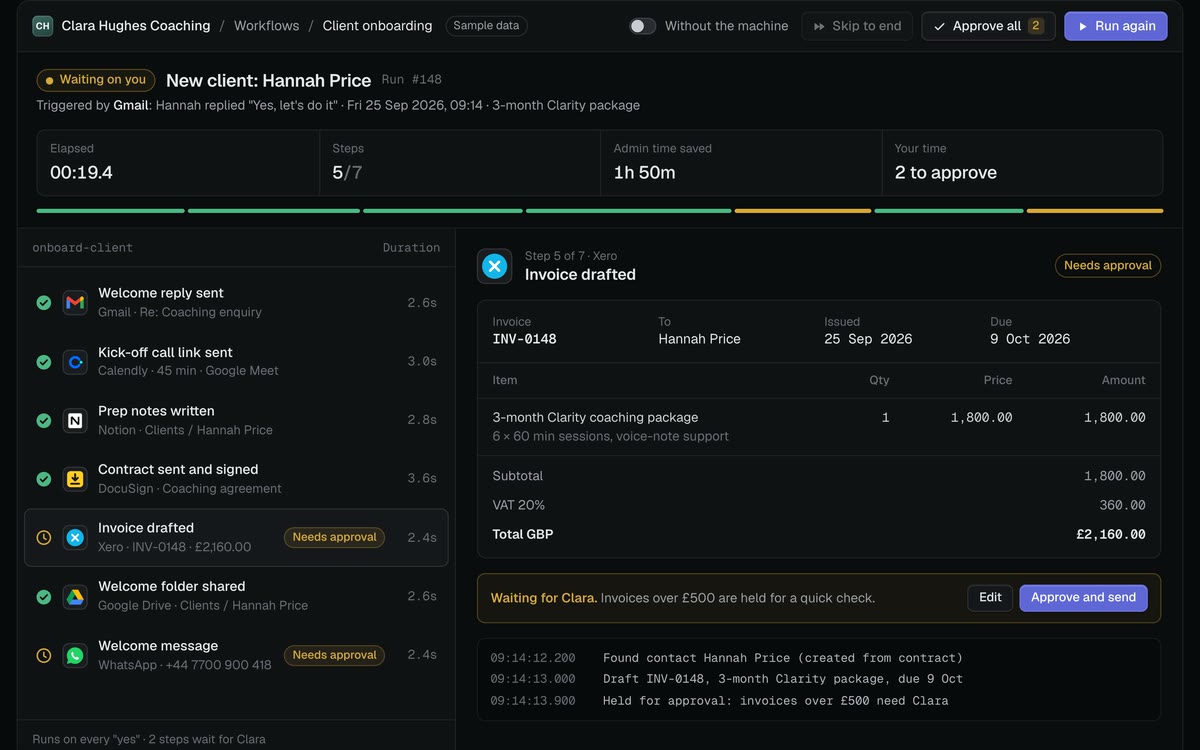Click invoice number INV-0148
Screen dimensions: 1200x750
click(x=524, y=340)
